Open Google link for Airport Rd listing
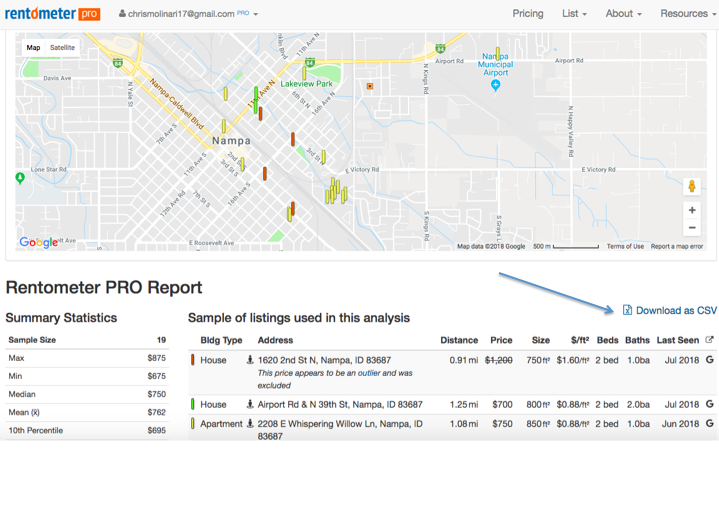 pyautogui.click(x=709, y=404)
